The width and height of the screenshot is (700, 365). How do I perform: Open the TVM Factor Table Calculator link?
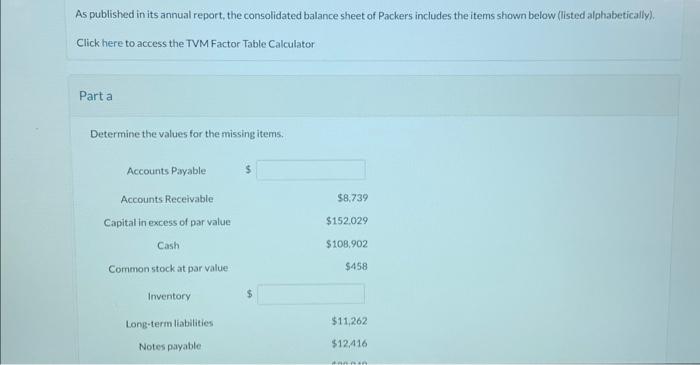(195, 44)
